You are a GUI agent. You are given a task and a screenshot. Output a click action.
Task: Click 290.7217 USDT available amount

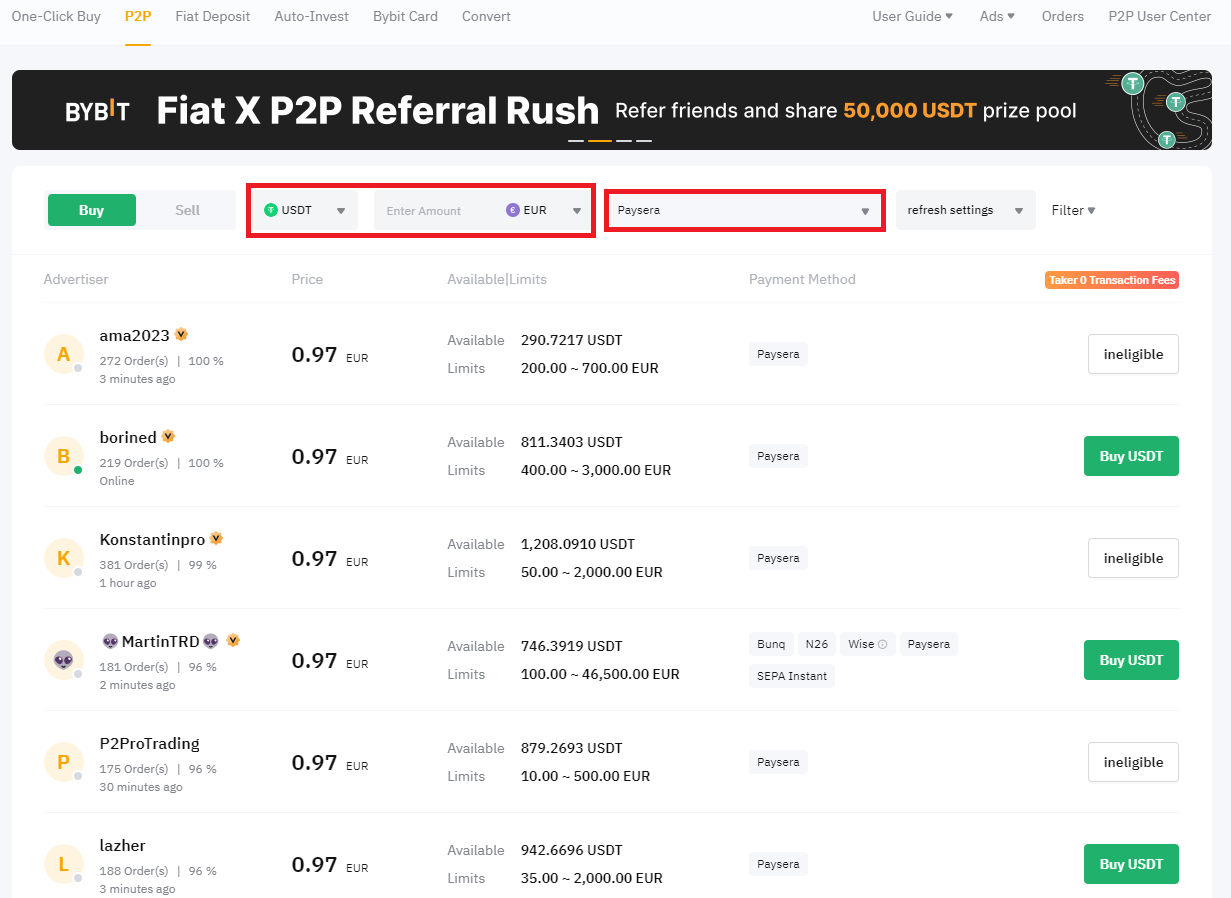pyautogui.click(x=572, y=340)
